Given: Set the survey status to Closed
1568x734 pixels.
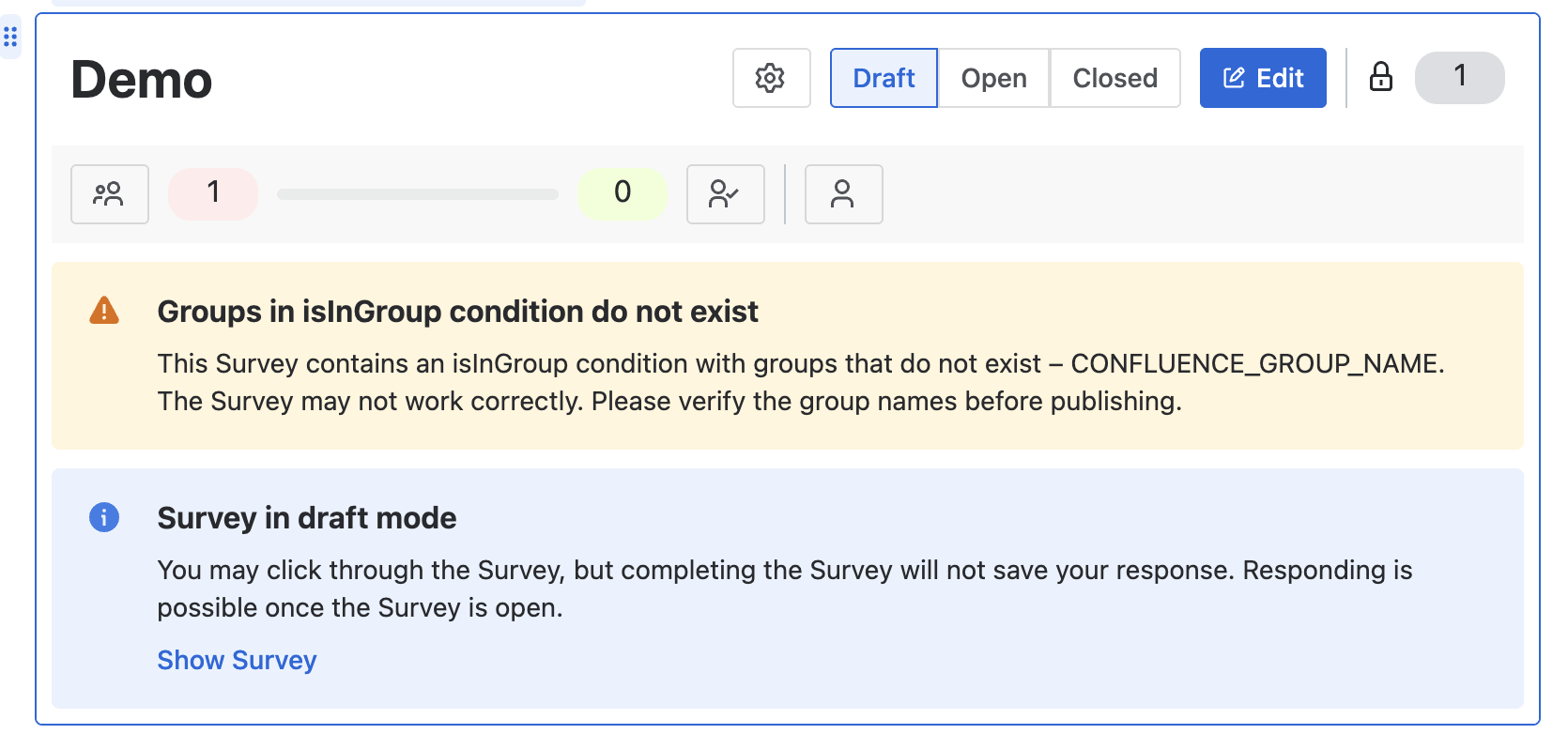Looking at the screenshot, I should click(1115, 78).
